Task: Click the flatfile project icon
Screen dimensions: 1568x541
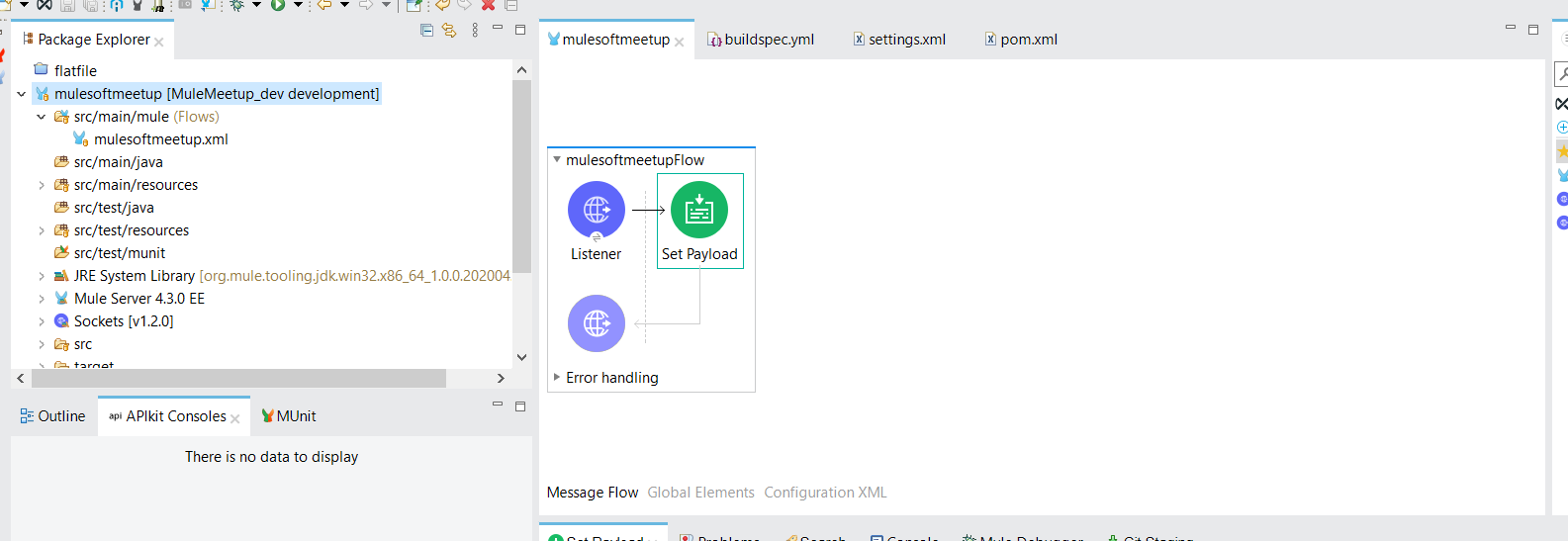Action: click(41, 69)
